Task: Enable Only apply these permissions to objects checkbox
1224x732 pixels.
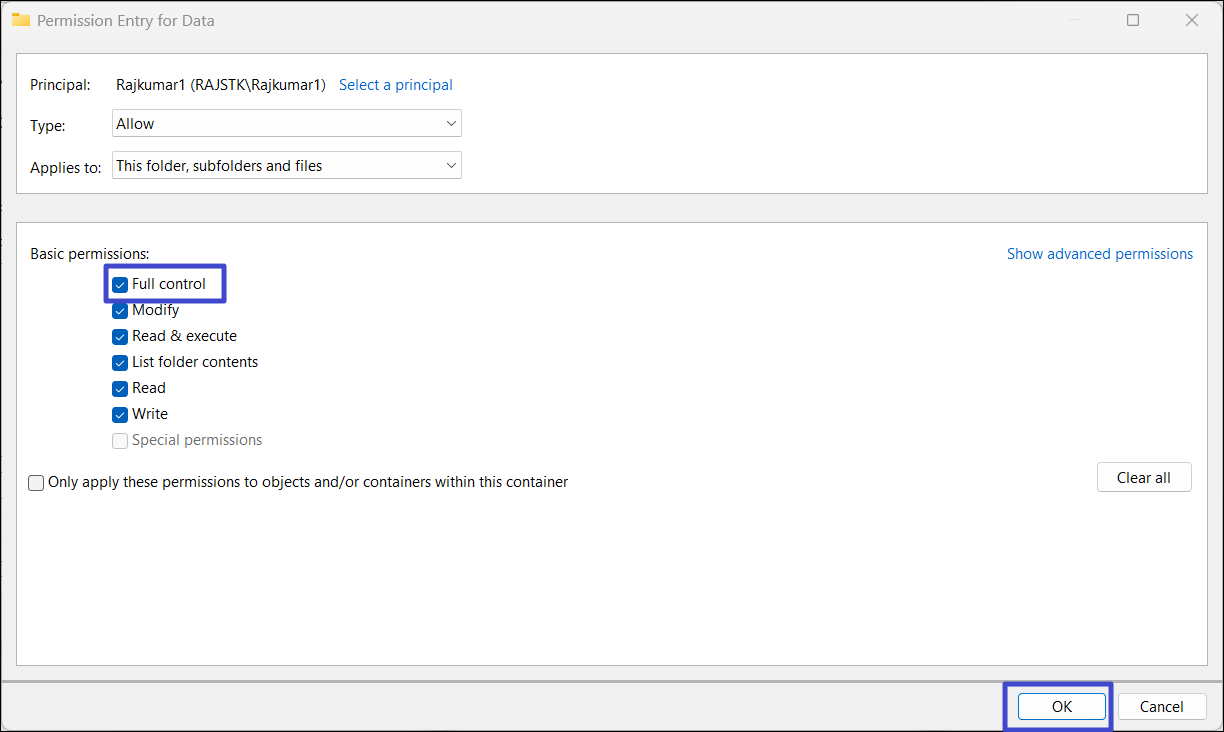Action: (x=37, y=483)
